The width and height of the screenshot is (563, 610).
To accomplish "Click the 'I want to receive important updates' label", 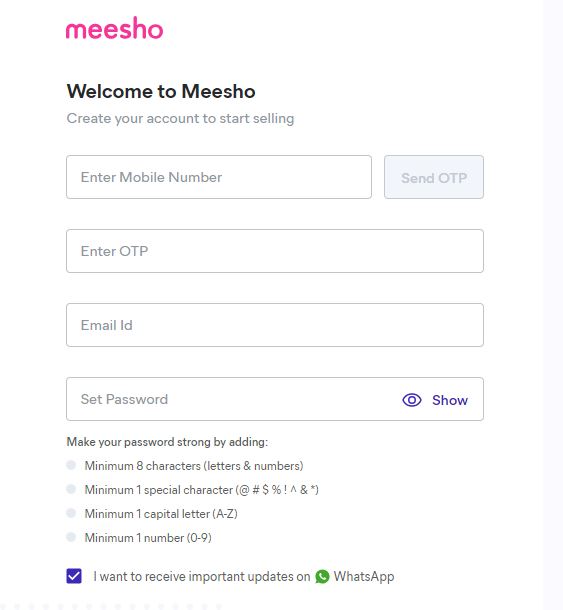I will 202,577.
